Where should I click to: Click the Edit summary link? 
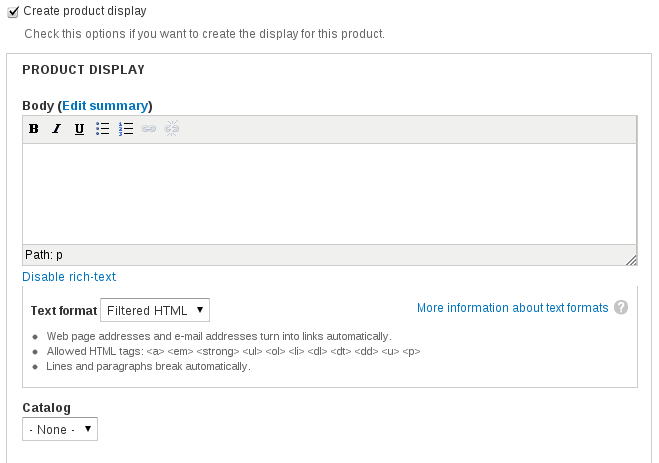click(105, 105)
